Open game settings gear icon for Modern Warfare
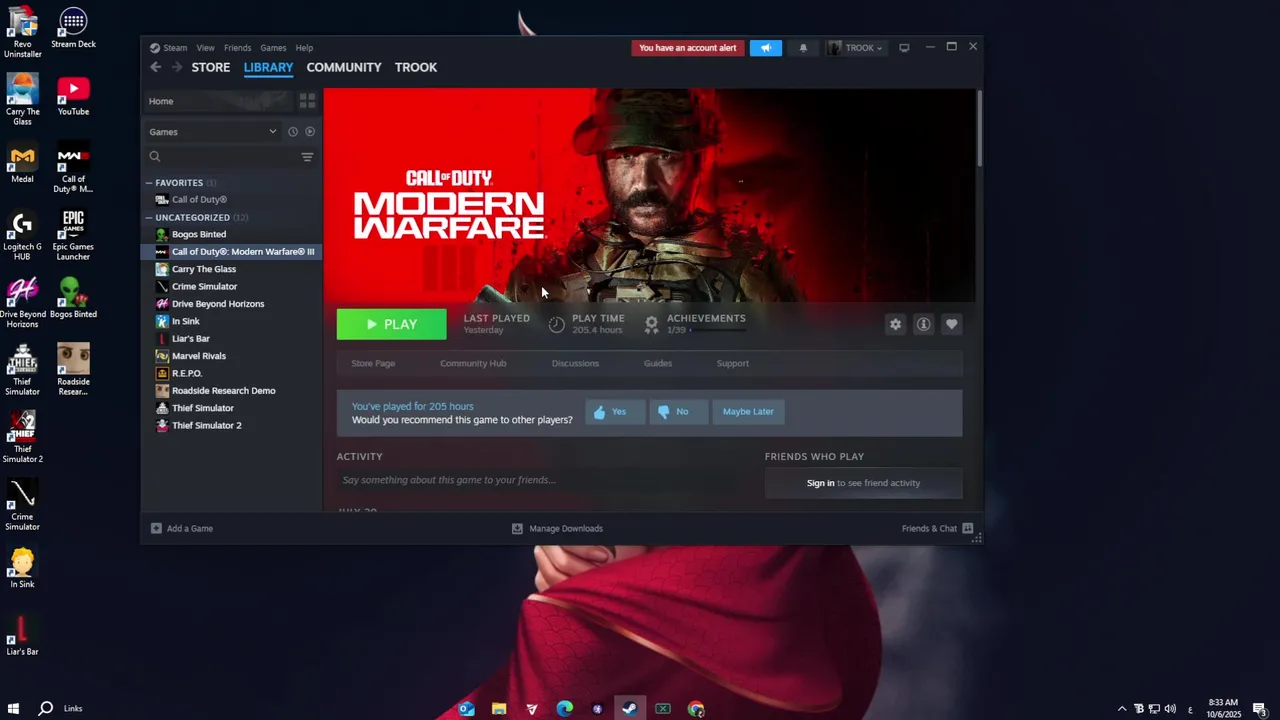Screen dimensions: 1280x720 coord(895,324)
